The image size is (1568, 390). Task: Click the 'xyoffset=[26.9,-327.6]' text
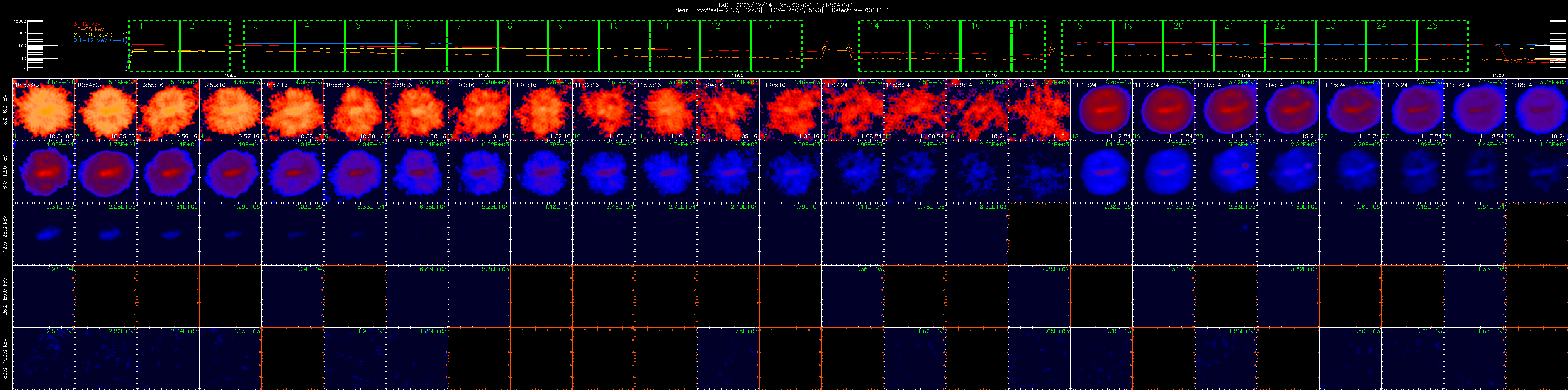click(x=729, y=10)
